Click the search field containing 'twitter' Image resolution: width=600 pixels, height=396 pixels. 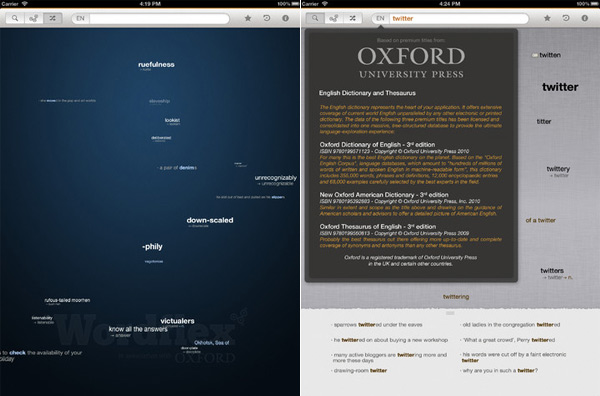pyautogui.click(x=459, y=18)
